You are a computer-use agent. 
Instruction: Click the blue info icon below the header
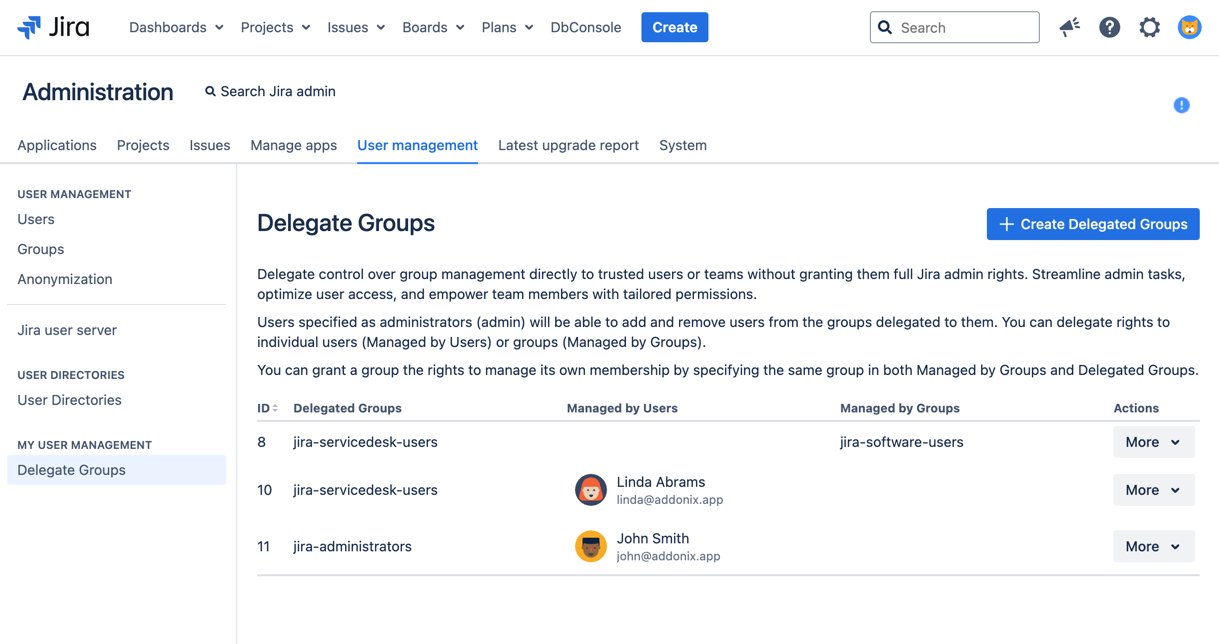1181,104
